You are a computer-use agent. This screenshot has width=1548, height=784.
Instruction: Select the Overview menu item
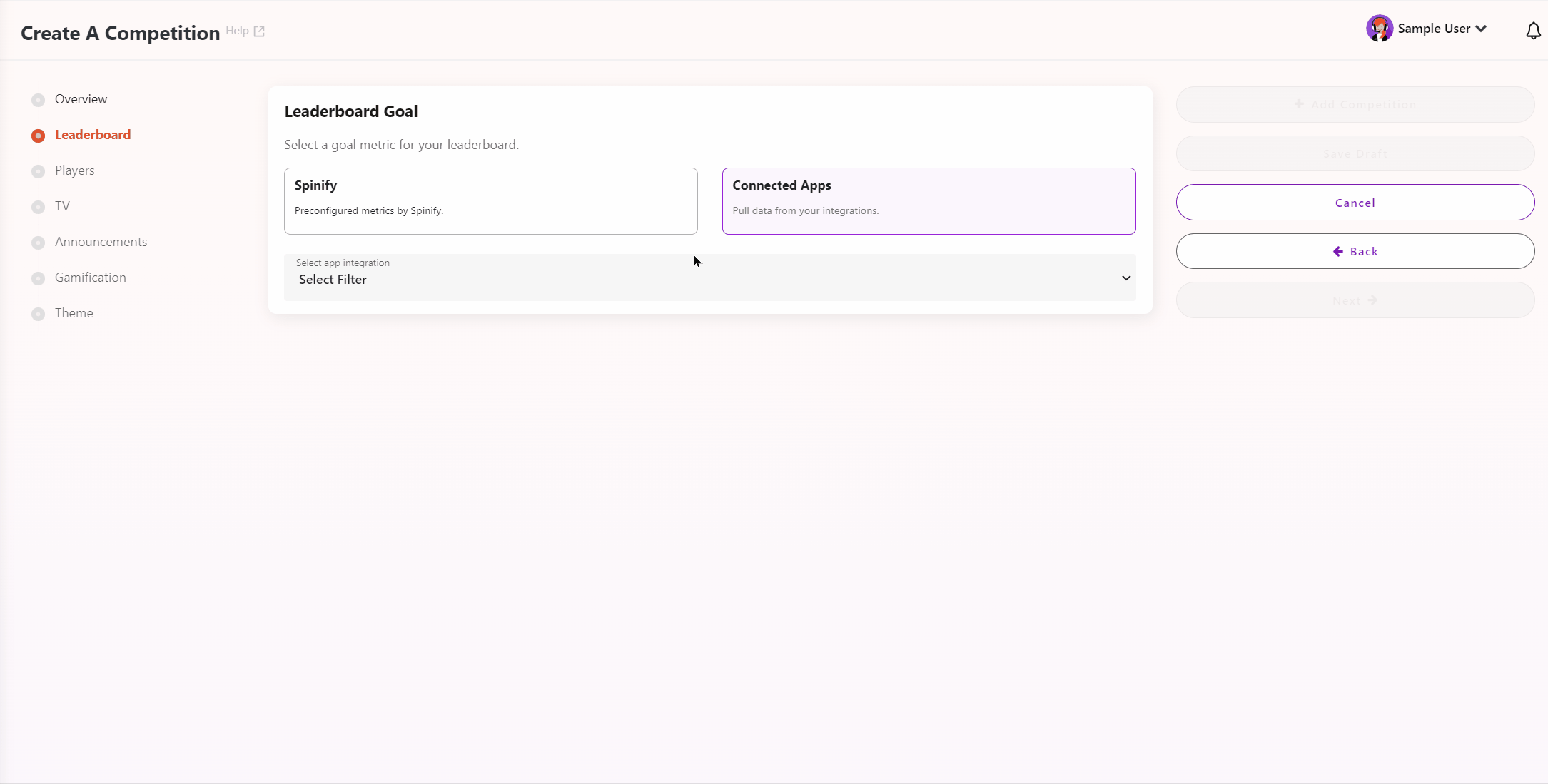tap(81, 98)
